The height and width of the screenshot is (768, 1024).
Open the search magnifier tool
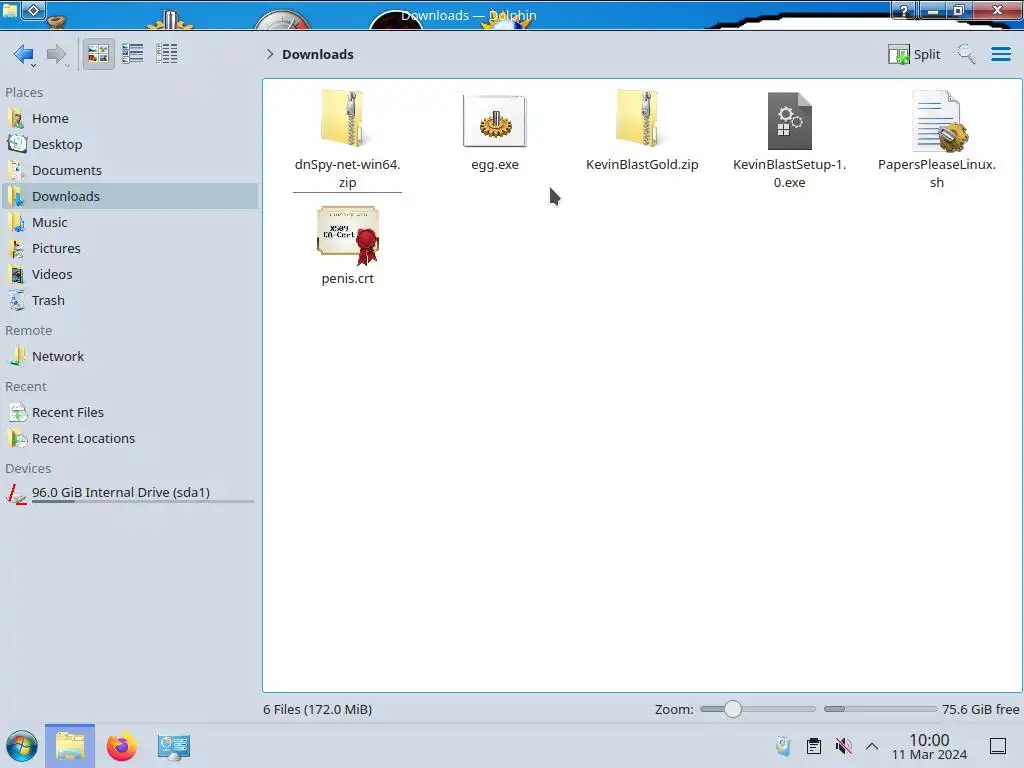(967, 54)
